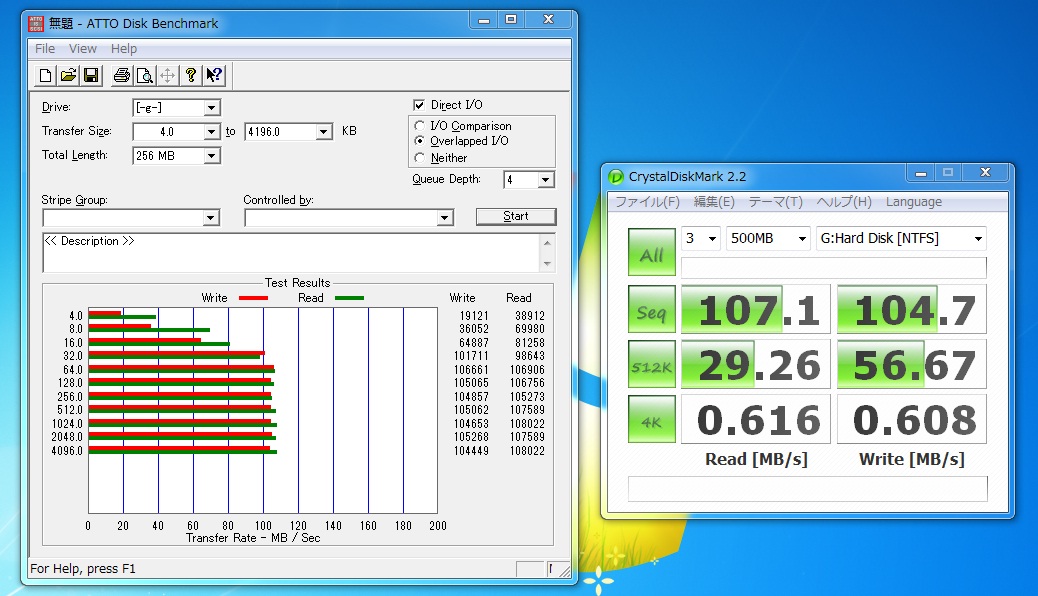
Task: Click CrystalDiskMark 512K read result 29.26
Action: [x=755, y=364]
